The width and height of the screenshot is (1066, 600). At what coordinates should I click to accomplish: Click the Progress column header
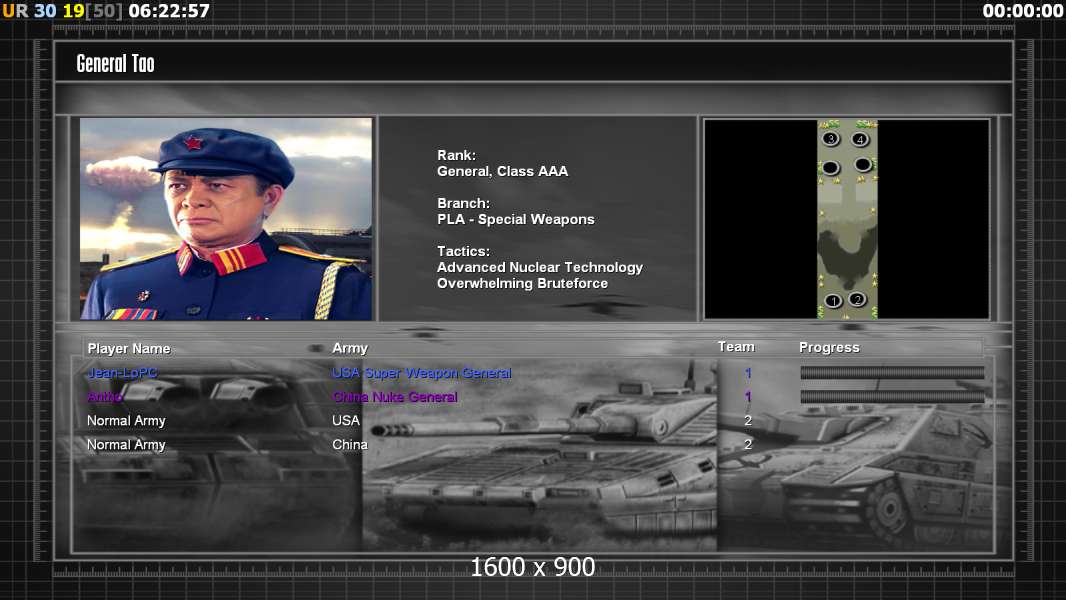(829, 347)
